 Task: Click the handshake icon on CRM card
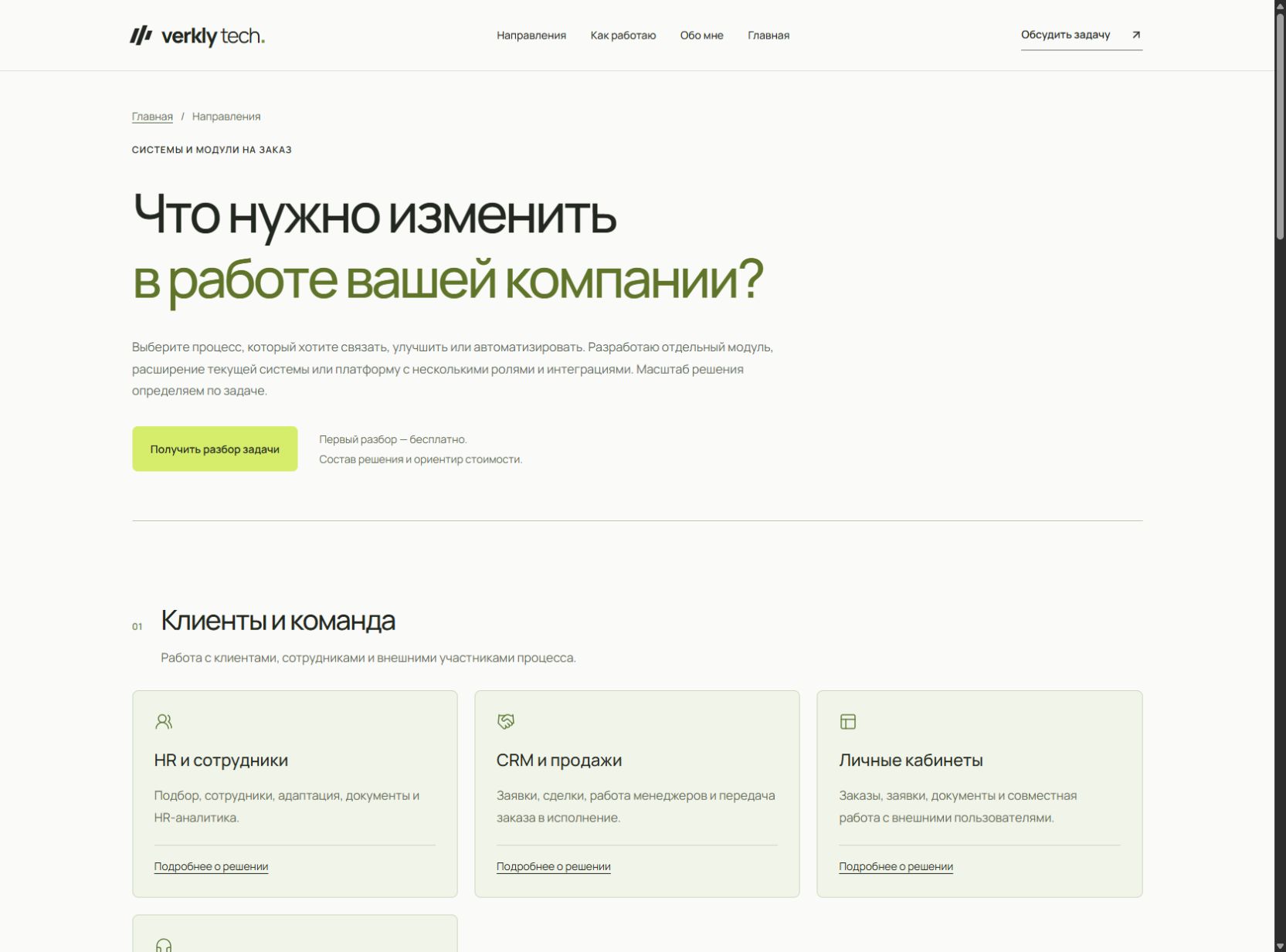[x=506, y=721]
